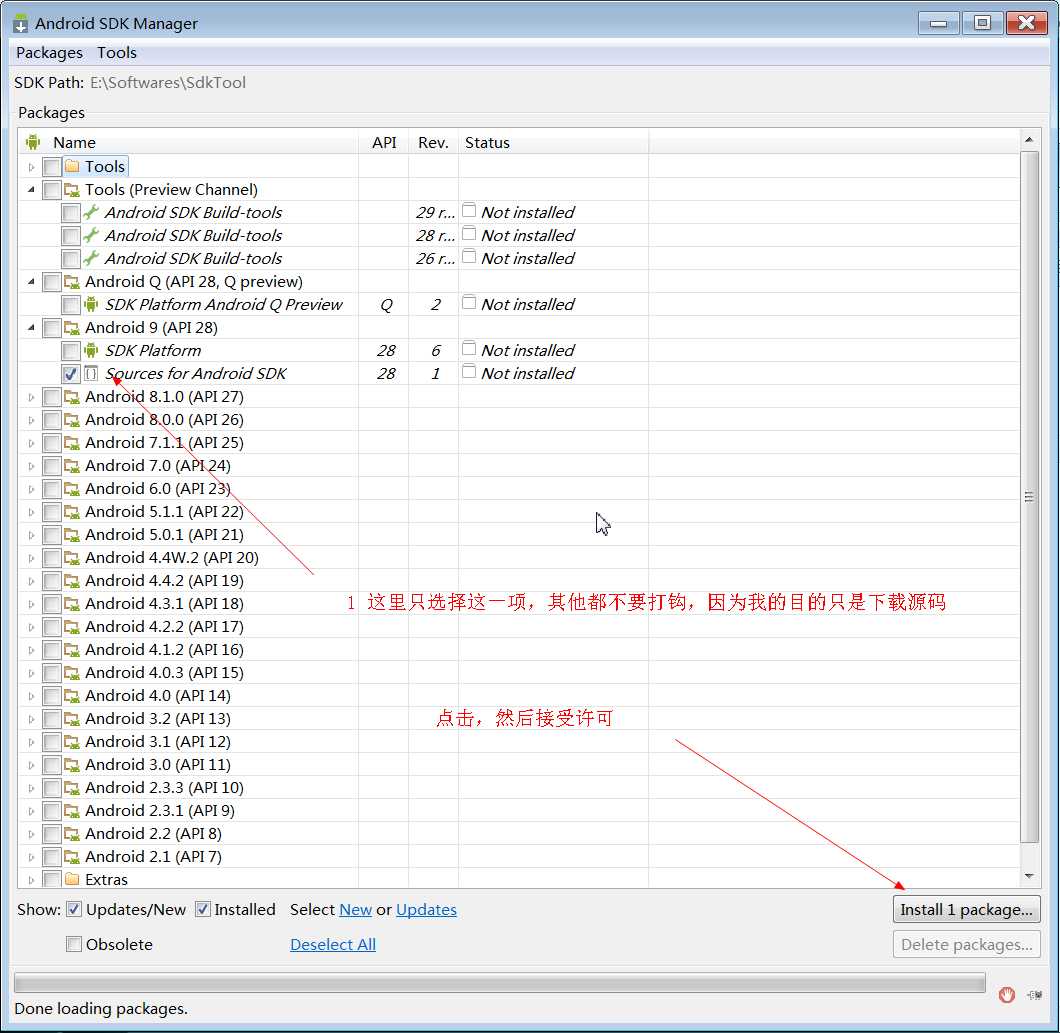Expand the Android 6.0 (API 23) node
The height and width of the screenshot is (1033, 1060).
click(x=31, y=489)
